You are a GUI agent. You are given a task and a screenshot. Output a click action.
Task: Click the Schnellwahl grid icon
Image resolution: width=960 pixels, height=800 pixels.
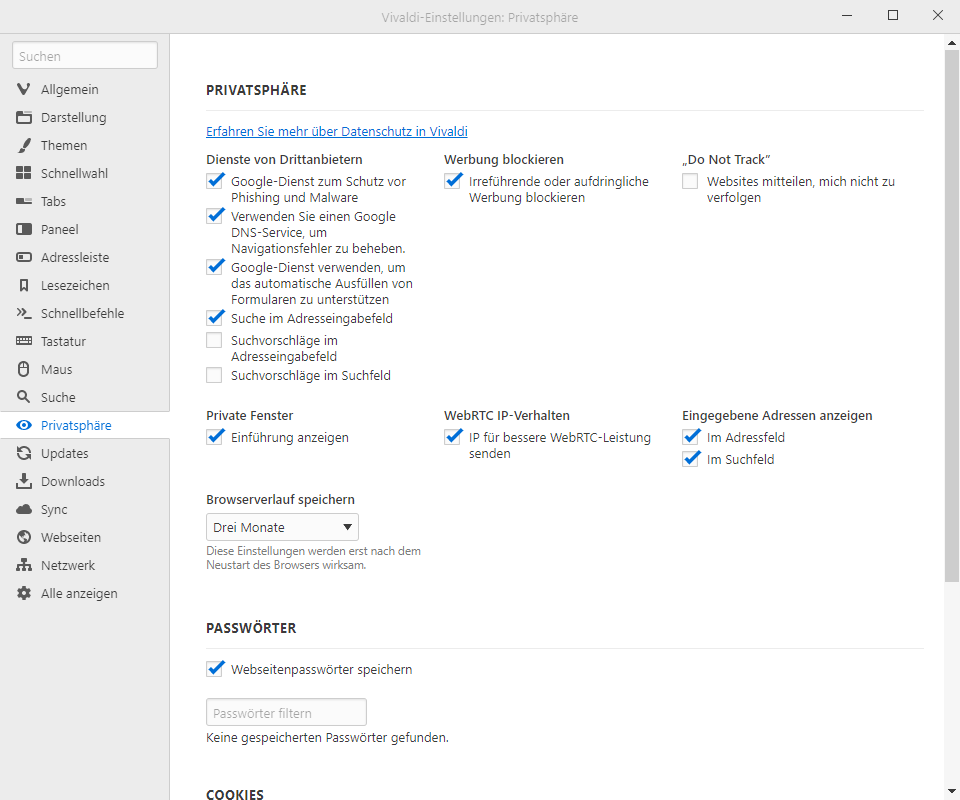[24, 173]
